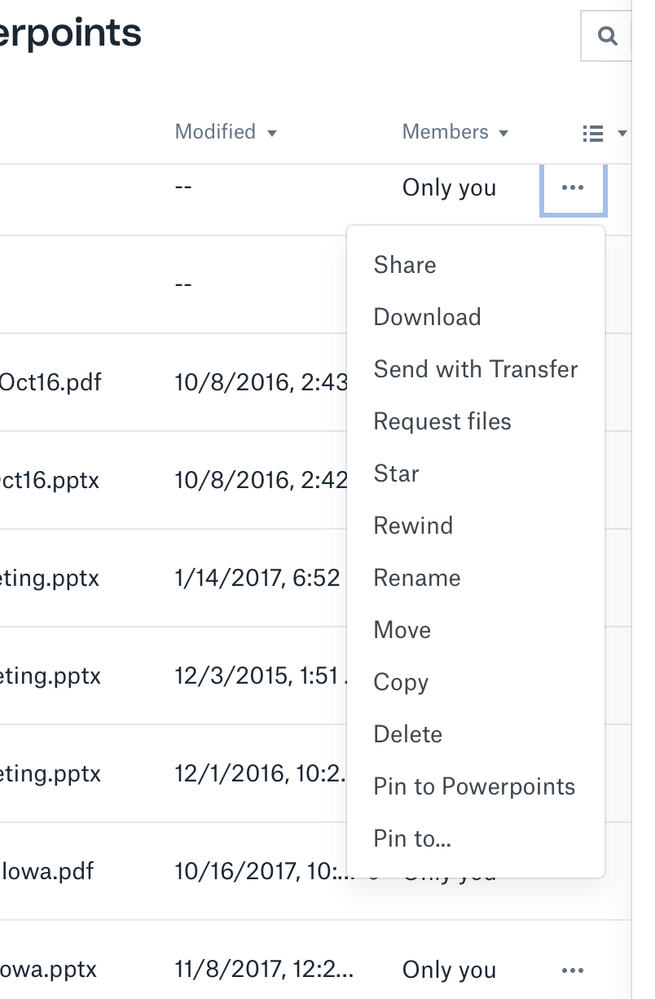Sort by the Modified column
655x999 pixels.
tap(225, 132)
